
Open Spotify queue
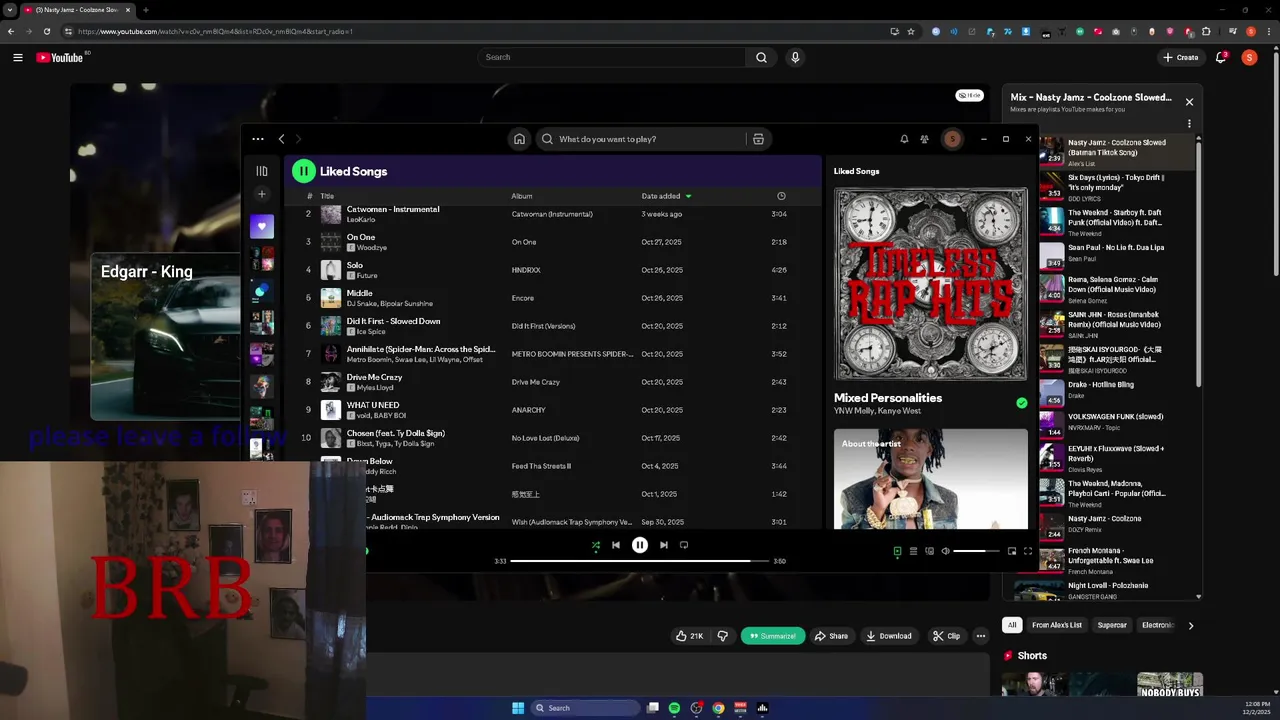click(x=913, y=551)
